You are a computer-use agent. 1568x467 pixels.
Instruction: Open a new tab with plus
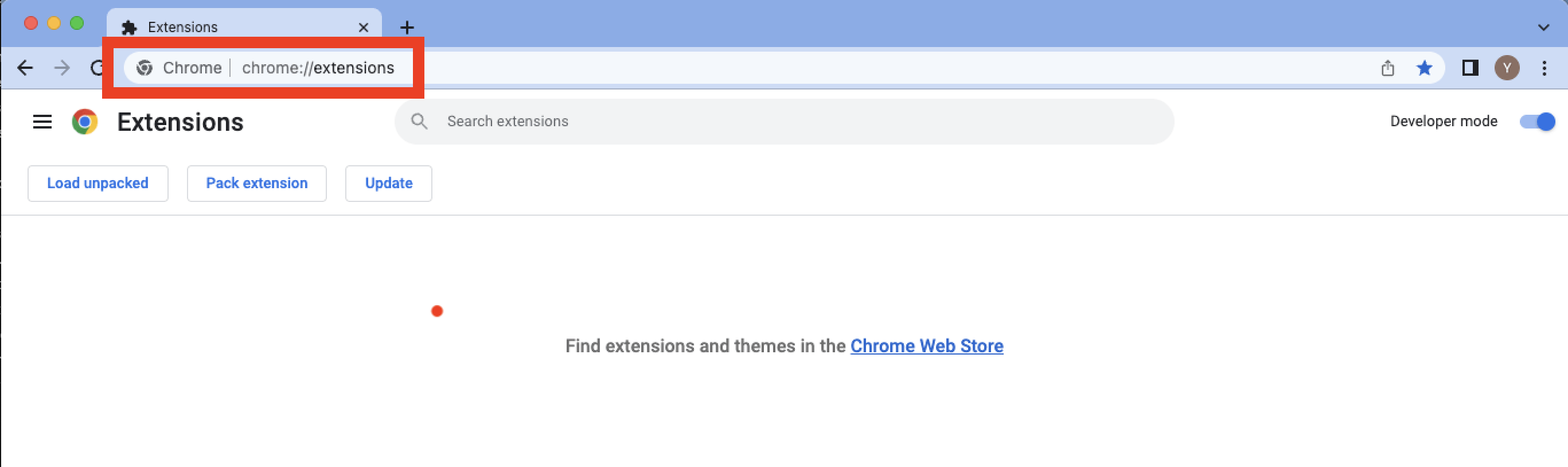click(x=407, y=28)
